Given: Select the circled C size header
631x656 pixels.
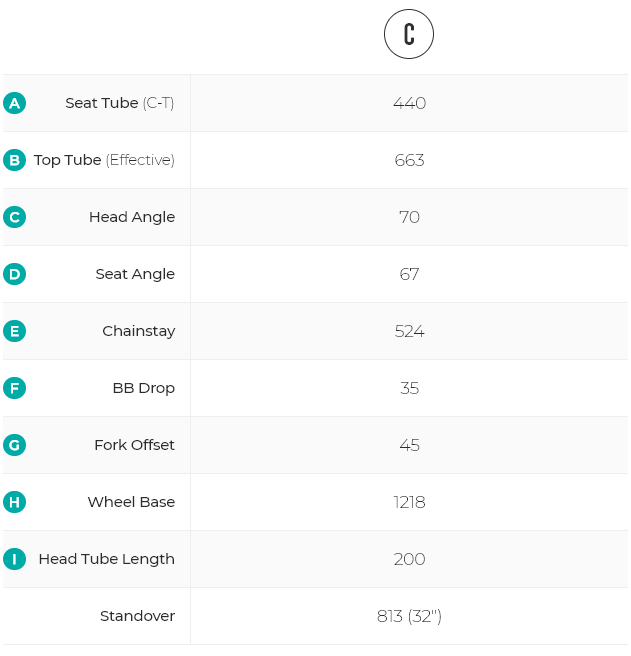Looking at the screenshot, I should (409, 35).
